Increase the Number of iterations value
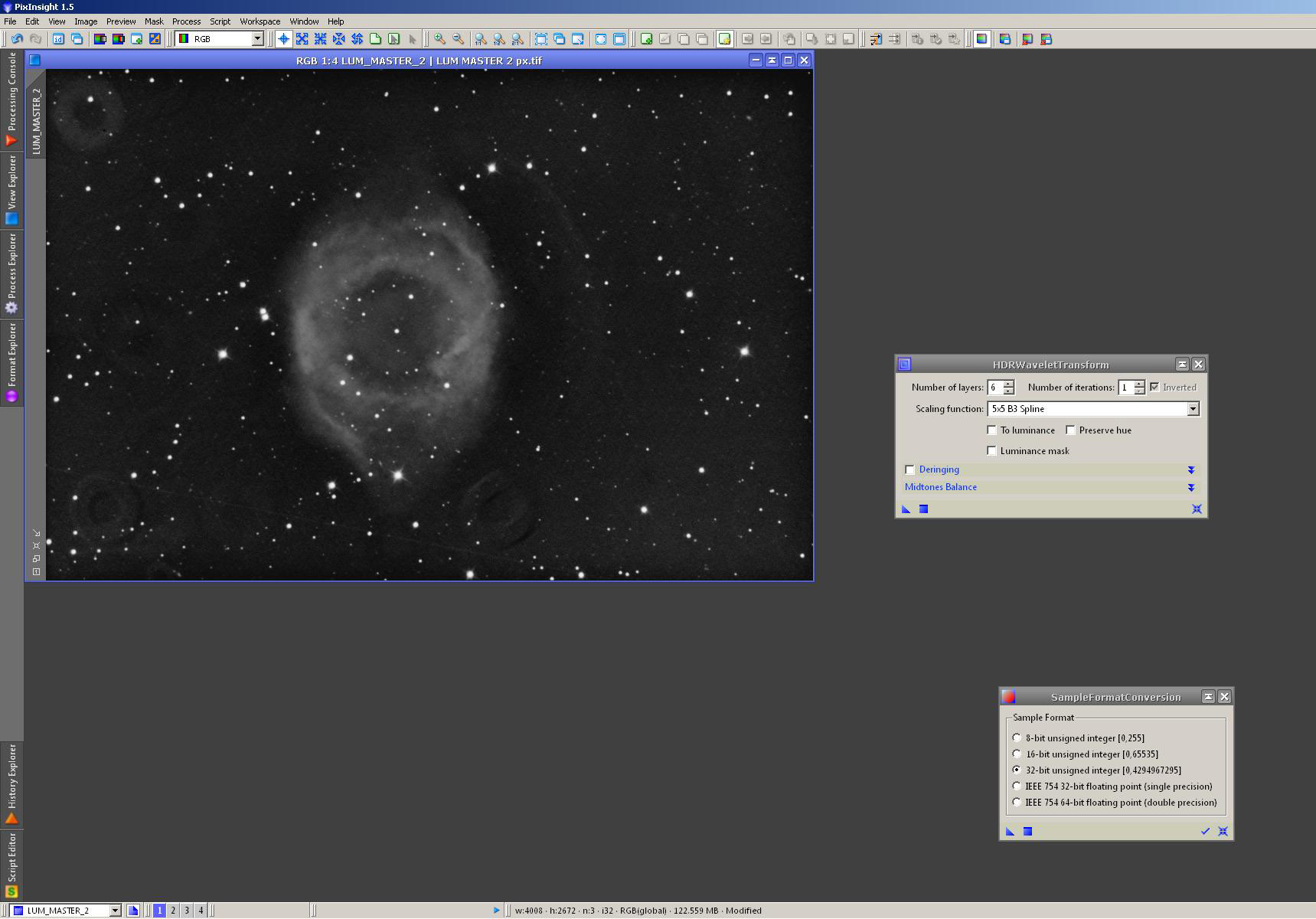This screenshot has height=919, width=1316. pos(1139,384)
